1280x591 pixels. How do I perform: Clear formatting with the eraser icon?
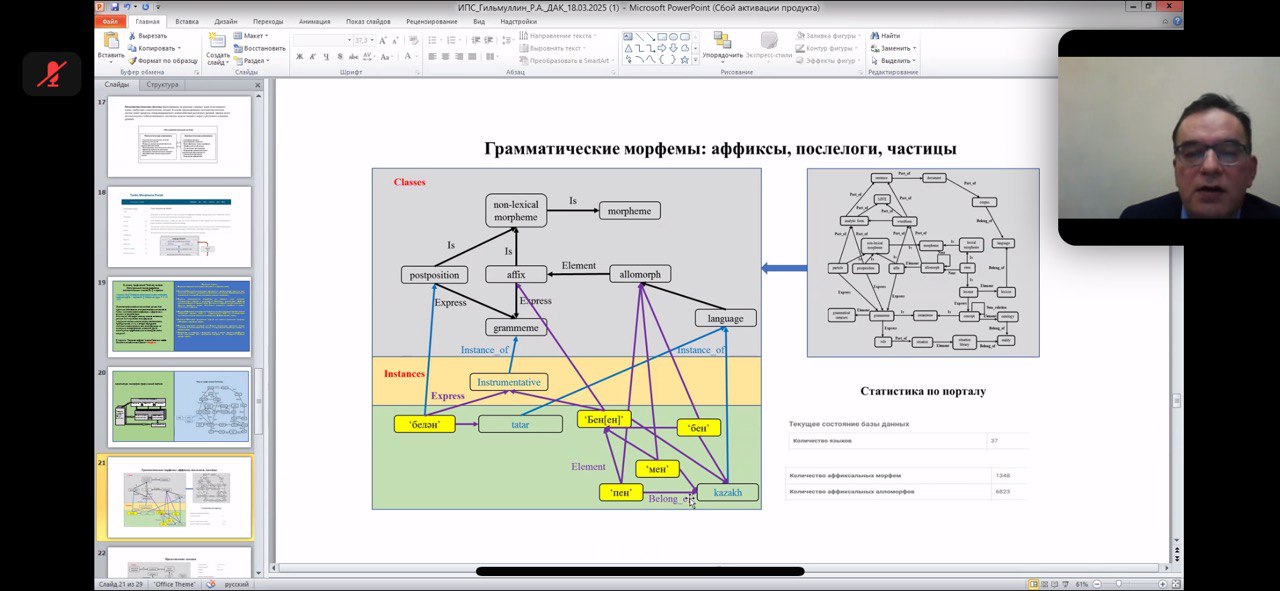tap(414, 41)
